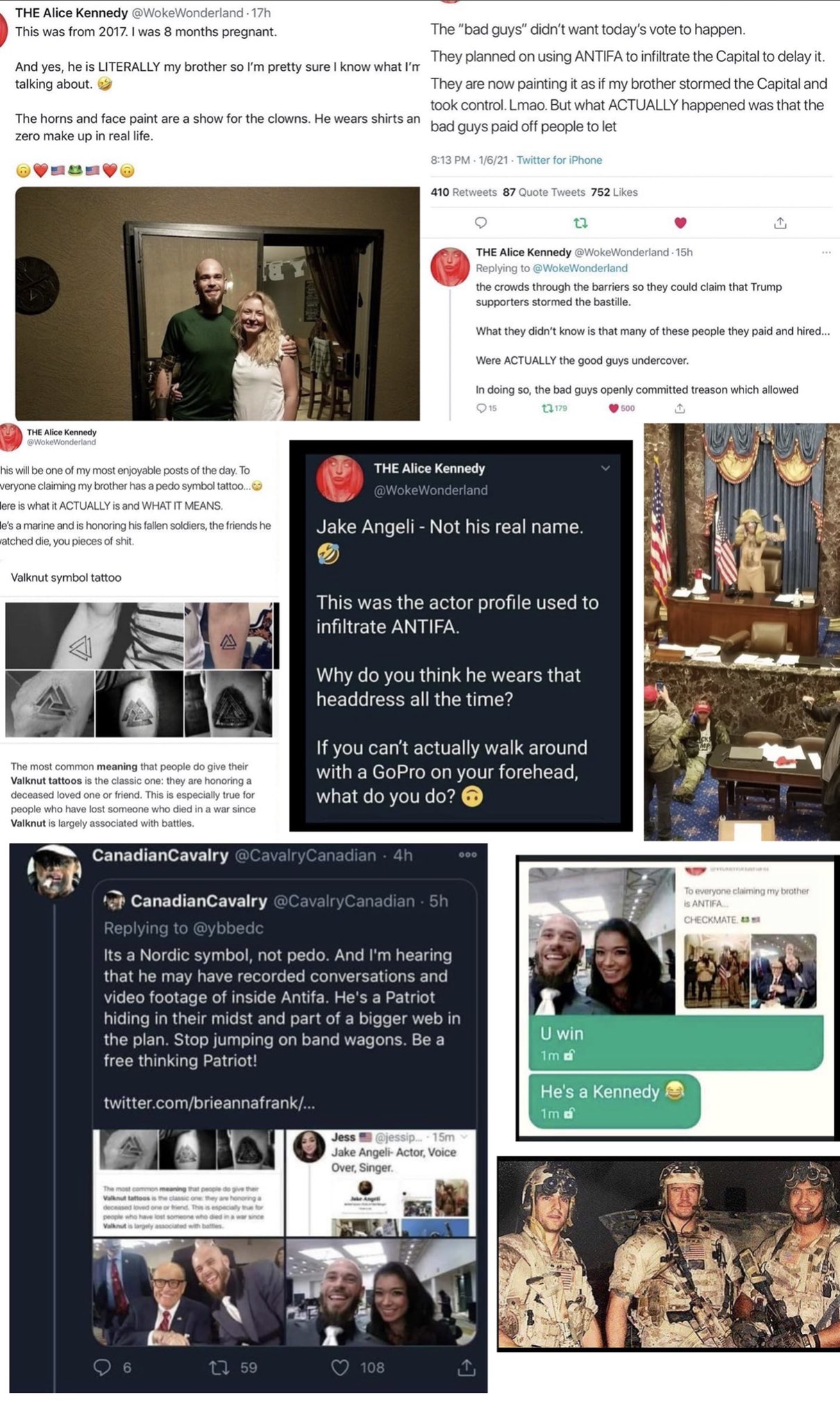The height and width of the screenshot is (1422, 840).
Task: Retweet the reply tweet showing 179 retweets
Action: pyautogui.click(x=547, y=408)
